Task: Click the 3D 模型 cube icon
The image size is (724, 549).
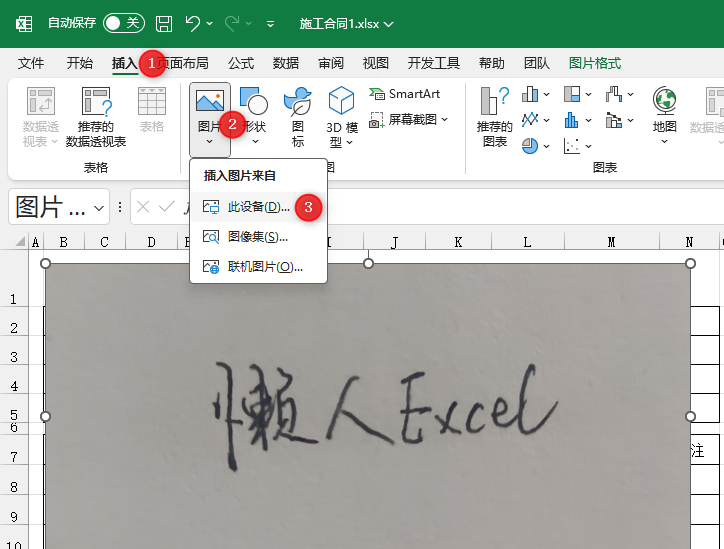Action: click(x=341, y=100)
